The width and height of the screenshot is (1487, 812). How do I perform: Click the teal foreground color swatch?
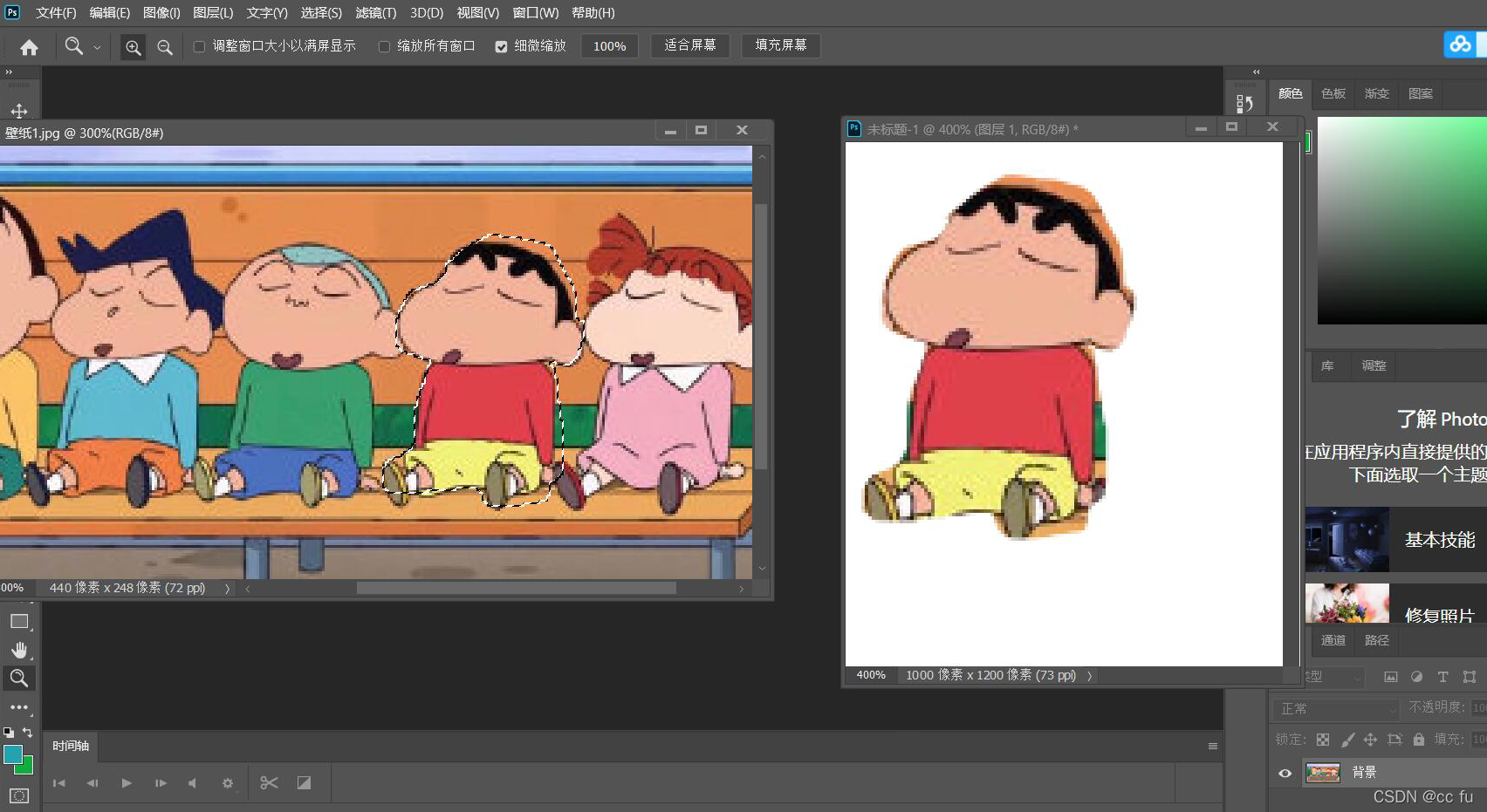pyautogui.click(x=12, y=754)
